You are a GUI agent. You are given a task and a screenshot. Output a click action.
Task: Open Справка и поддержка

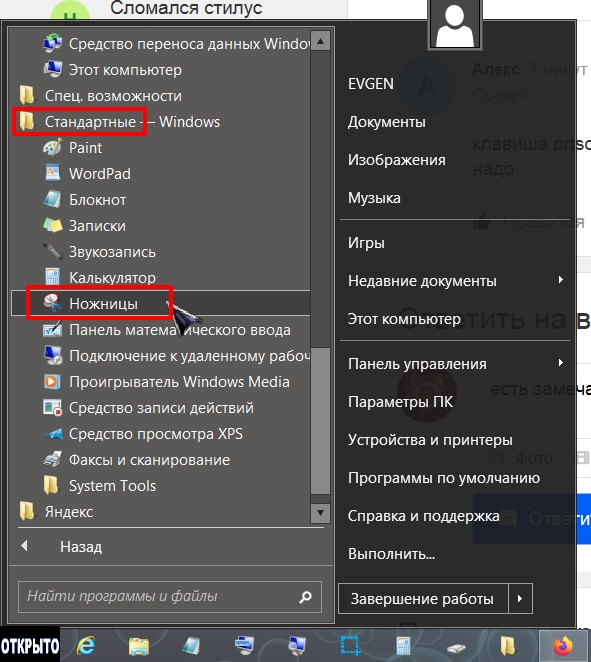coord(423,516)
